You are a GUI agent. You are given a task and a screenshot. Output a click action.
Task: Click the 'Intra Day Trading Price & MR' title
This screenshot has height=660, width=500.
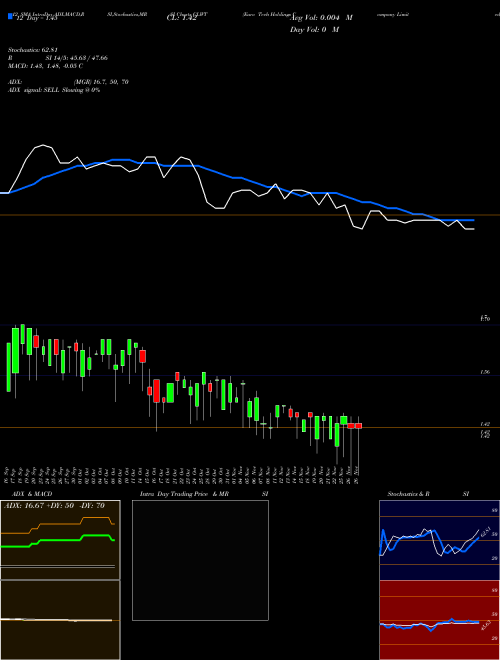coord(184,494)
